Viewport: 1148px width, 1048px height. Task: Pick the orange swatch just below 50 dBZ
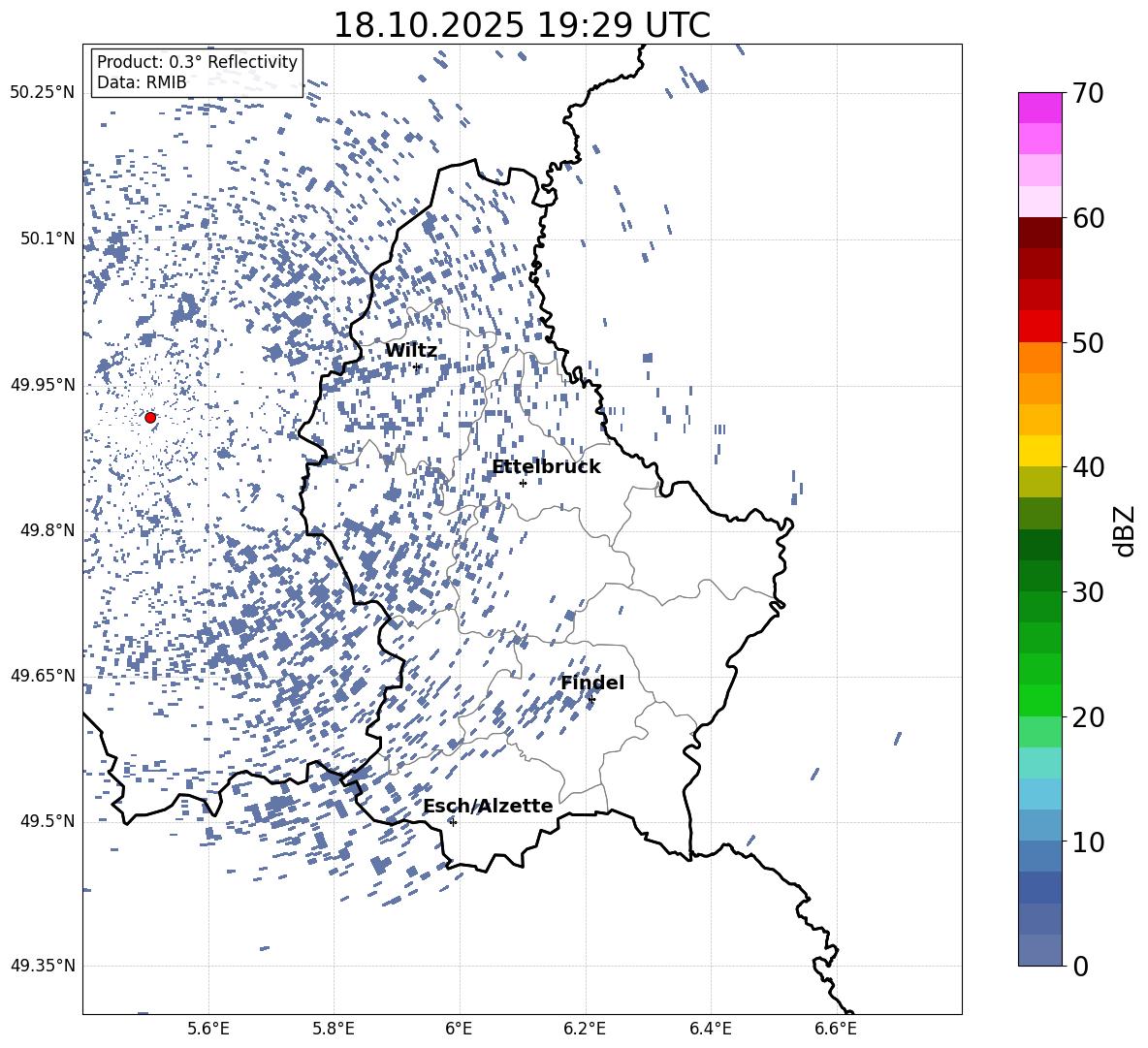1040,358
